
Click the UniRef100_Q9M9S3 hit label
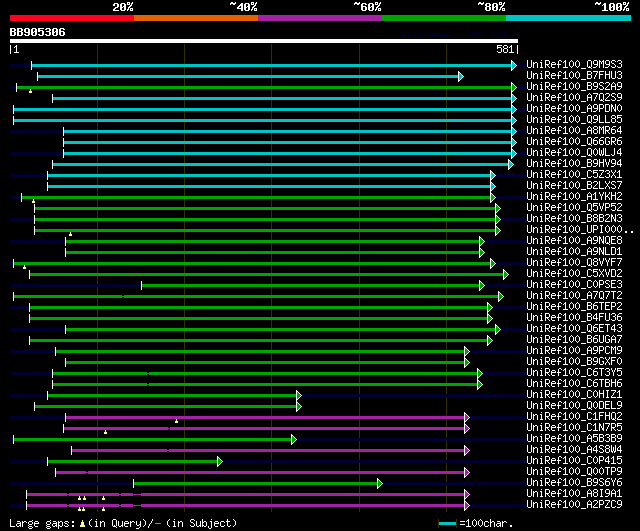(574, 64)
